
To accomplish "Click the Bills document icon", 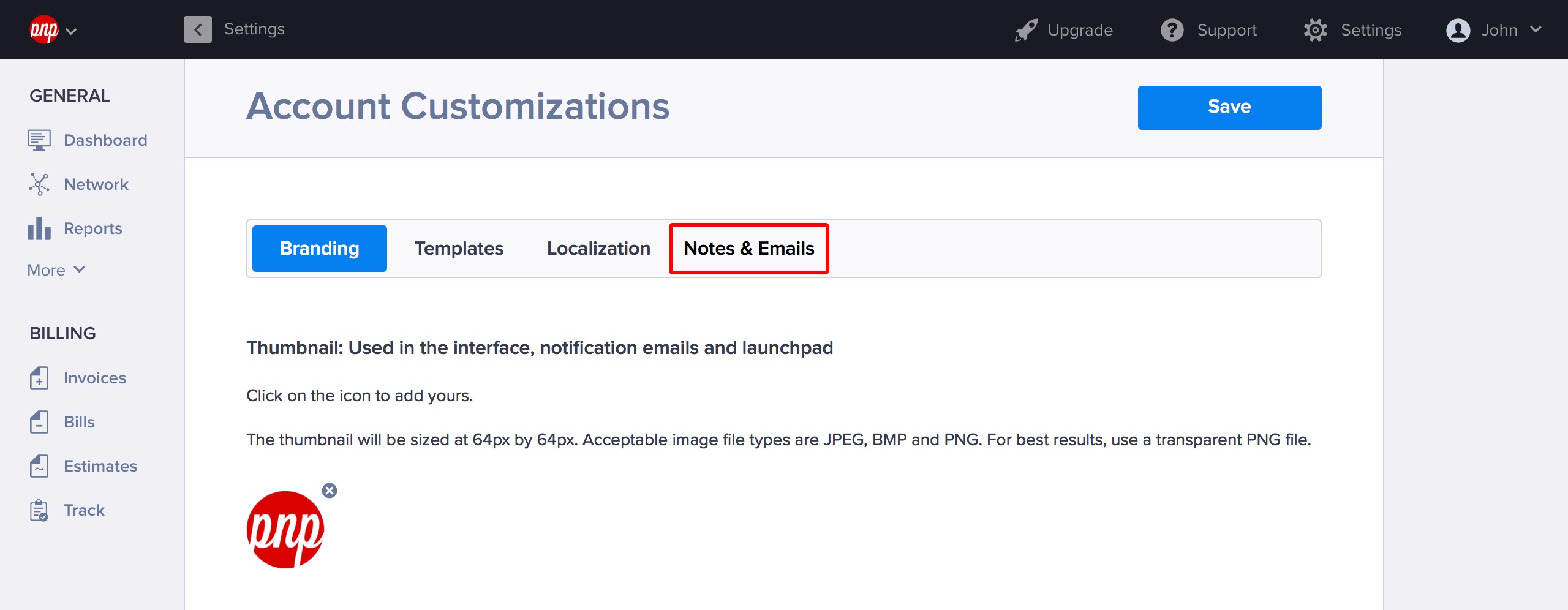I will pyautogui.click(x=39, y=422).
